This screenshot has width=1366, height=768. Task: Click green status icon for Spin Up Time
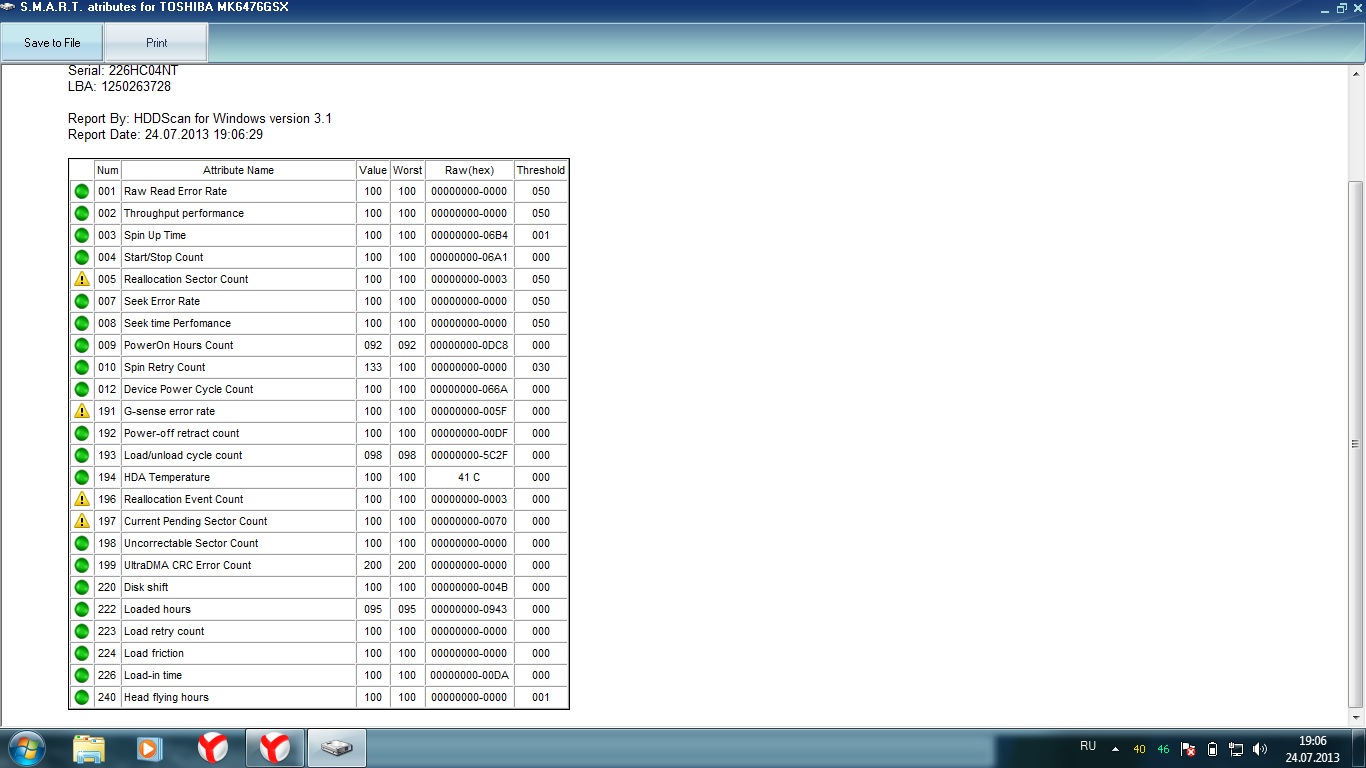pyautogui.click(x=82, y=235)
